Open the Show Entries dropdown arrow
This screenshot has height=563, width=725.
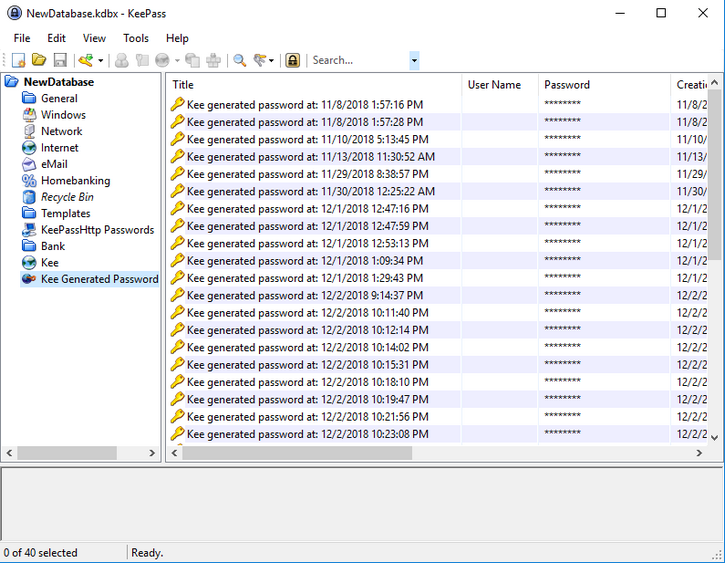pyautogui.click(x=271, y=61)
